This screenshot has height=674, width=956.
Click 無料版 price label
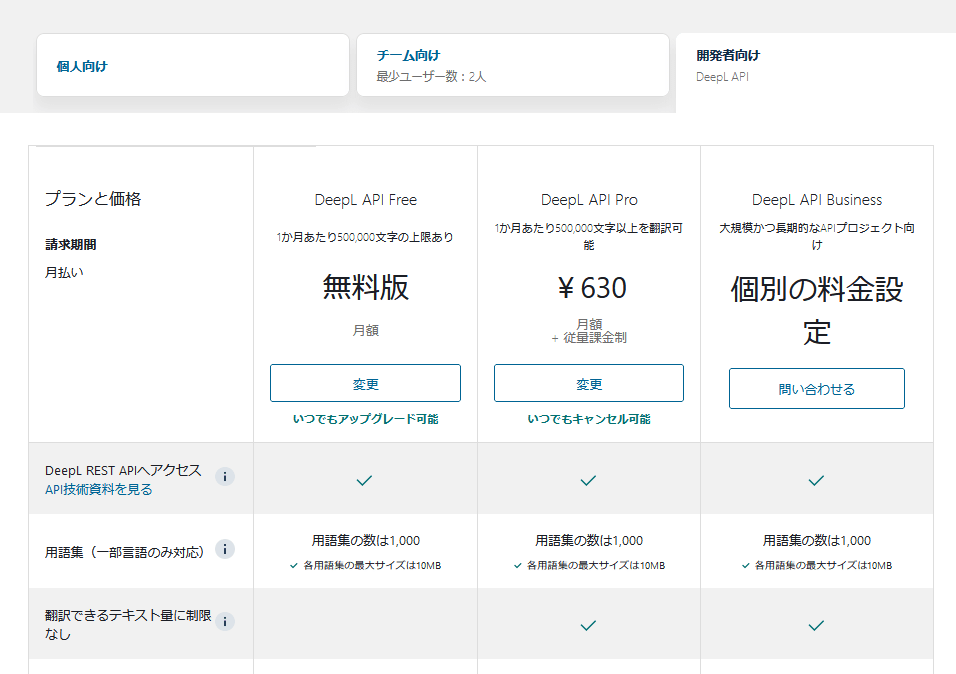click(366, 287)
